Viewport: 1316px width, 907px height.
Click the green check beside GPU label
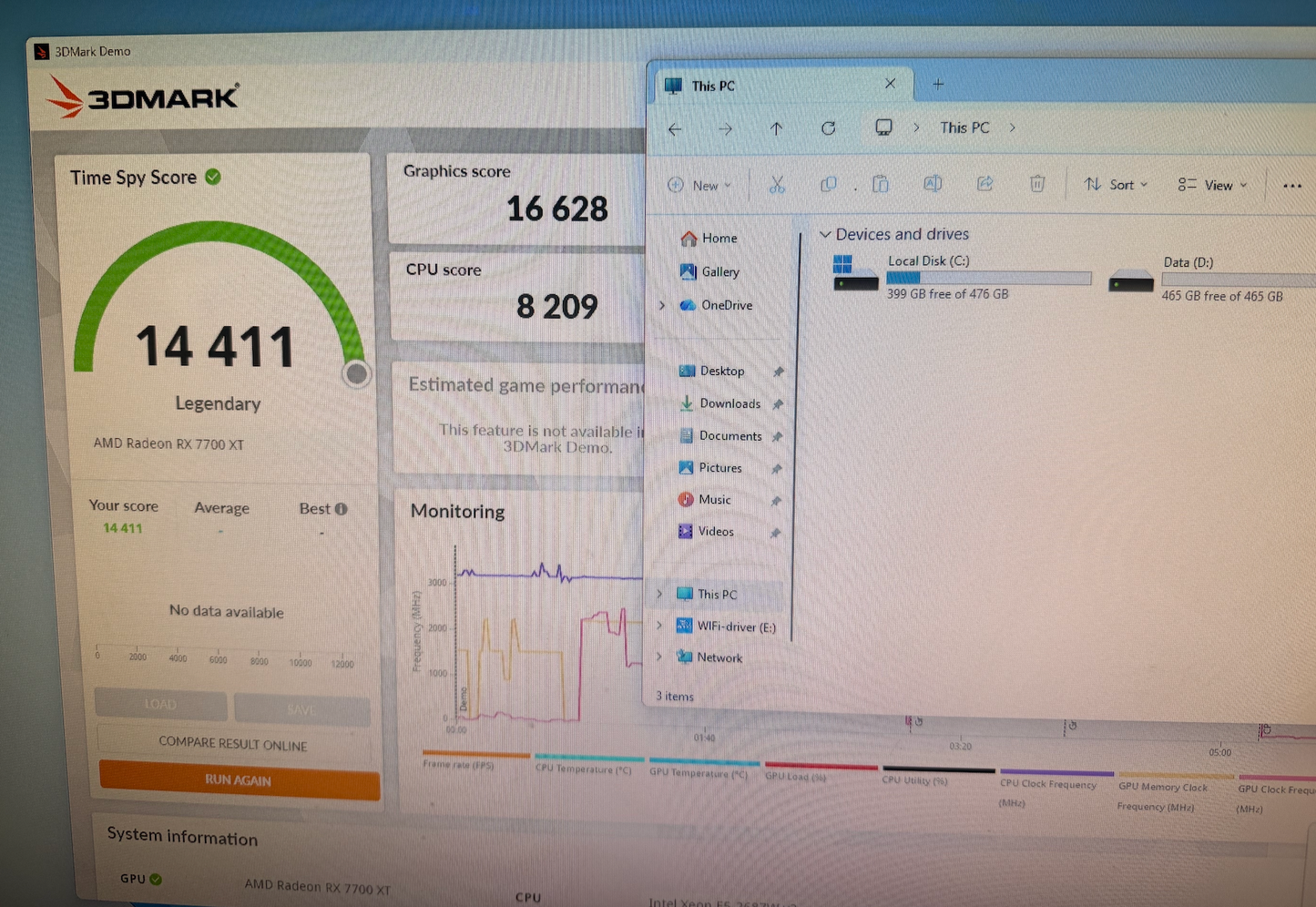click(x=156, y=879)
